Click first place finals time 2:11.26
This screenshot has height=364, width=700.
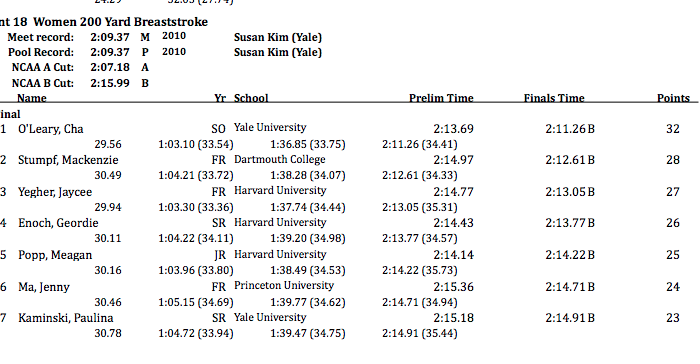point(566,129)
